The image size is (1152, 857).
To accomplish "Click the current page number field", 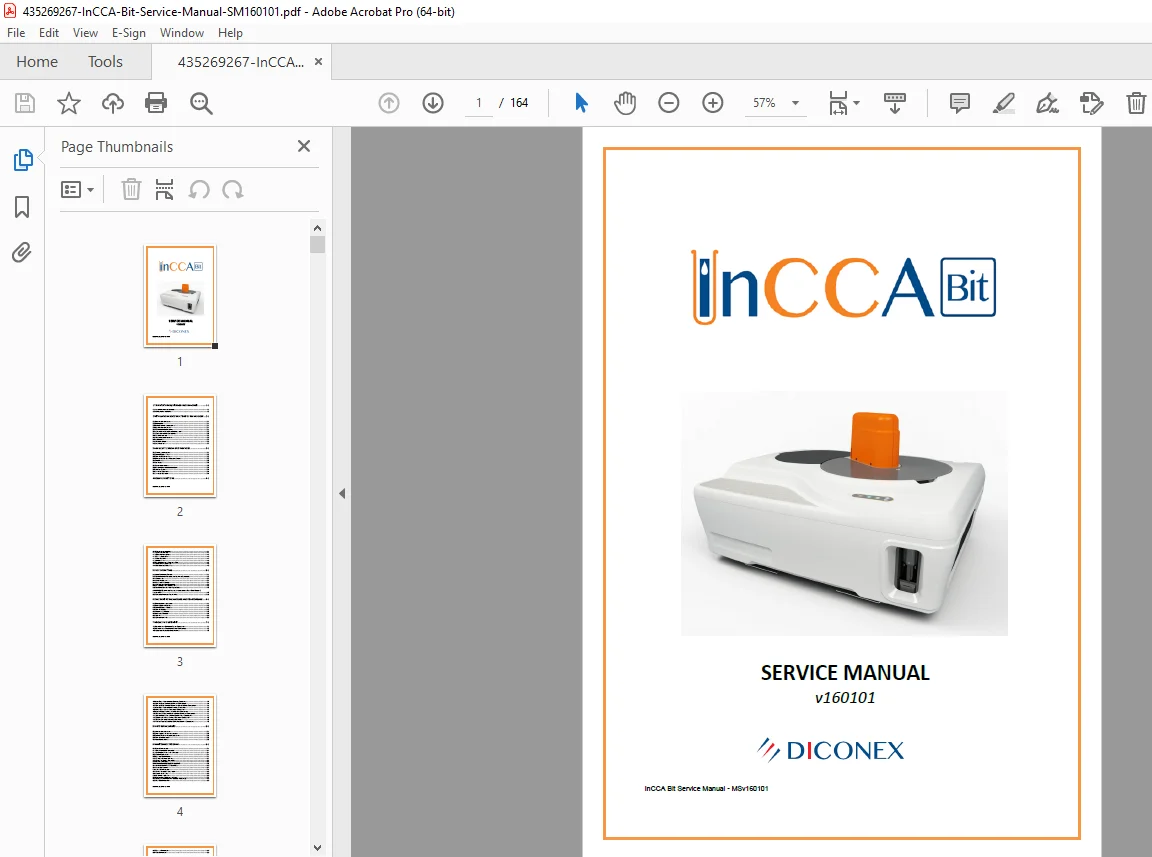I will (479, 103).
